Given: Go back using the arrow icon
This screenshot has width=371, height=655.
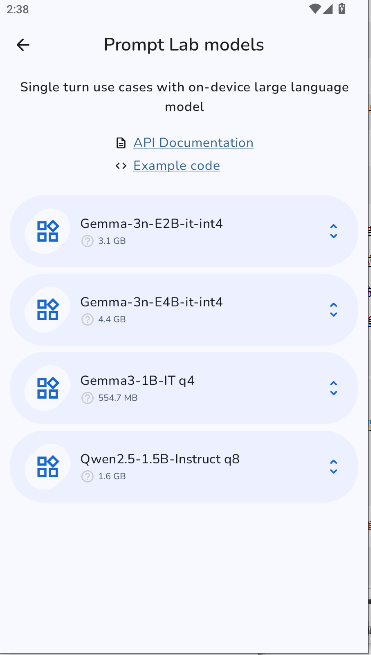Looking at the screenshot, I should tap(23, 45).
